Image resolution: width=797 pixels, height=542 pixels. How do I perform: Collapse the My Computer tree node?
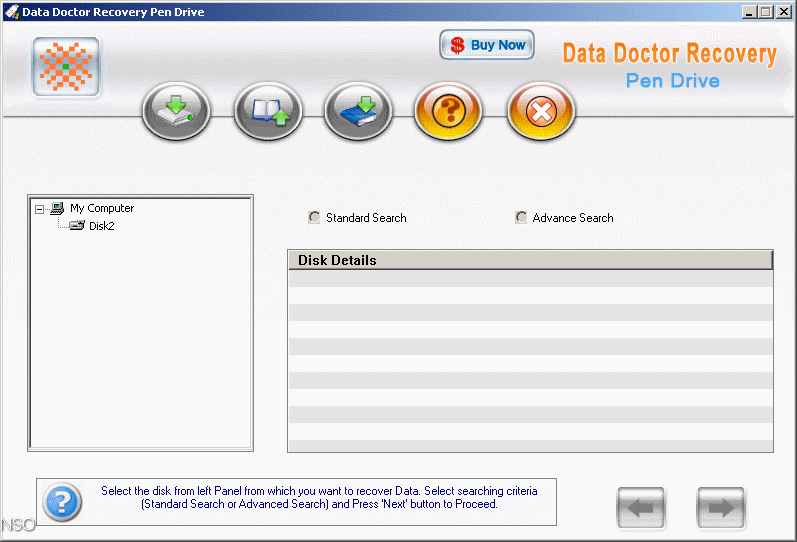(39, 209)
